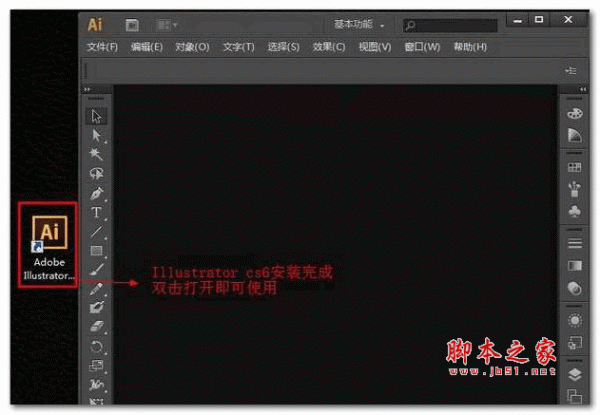The height and width of the screenshot is (415, 600).
Task: Click the Ai logo in title bar
Action: (x=95, y=25)
